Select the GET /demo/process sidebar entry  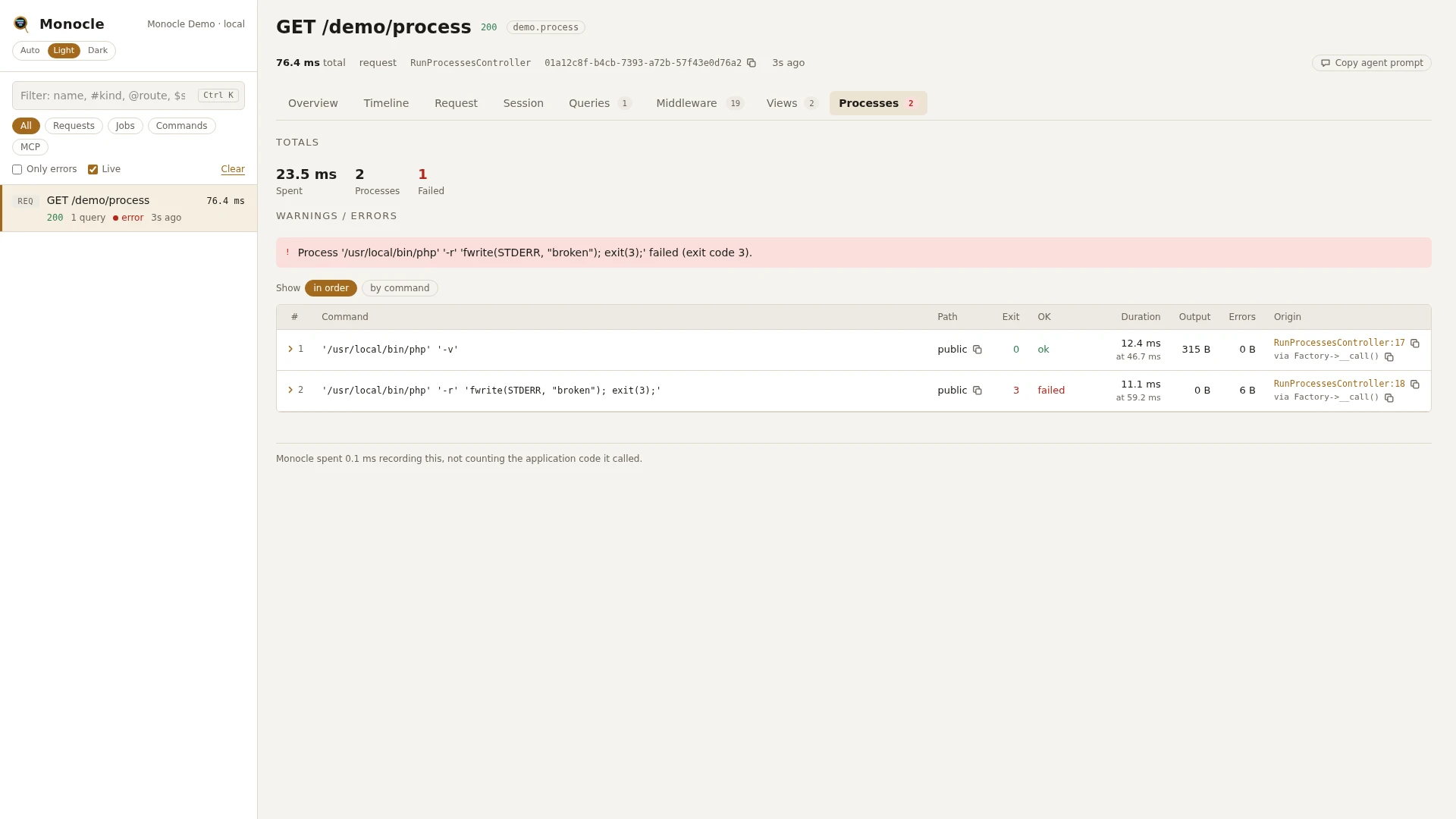pyautogui.click(x=129, y=209)
